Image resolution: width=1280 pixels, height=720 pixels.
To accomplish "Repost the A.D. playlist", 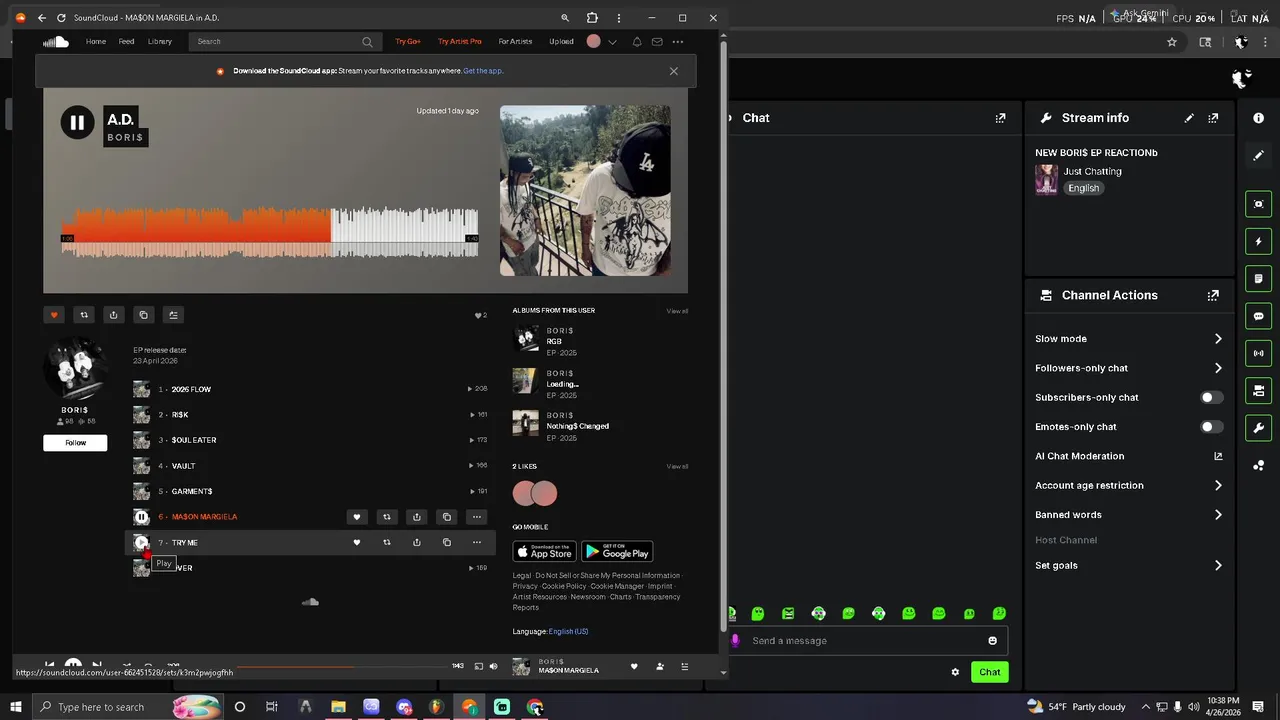I will [x=84, y=315].
